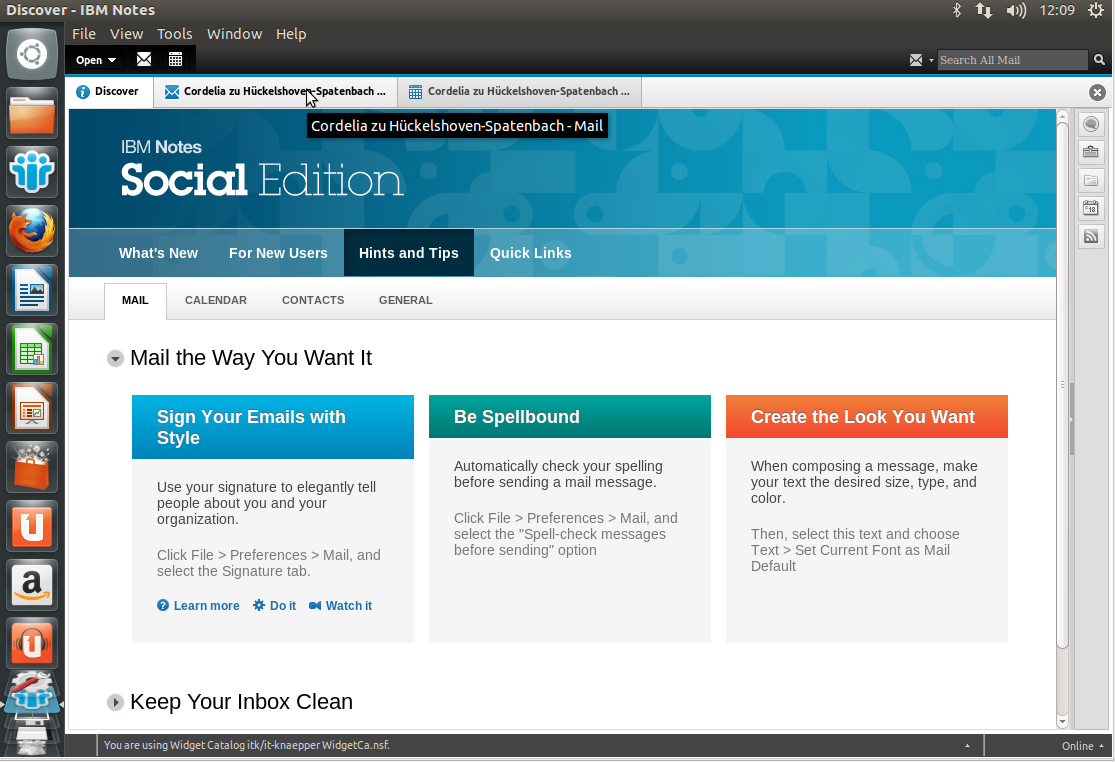Open the Bluetooth indicator in the top panel
This screenshot has height=762, width=1115.
pyautogui.click(x=957, y=10)
